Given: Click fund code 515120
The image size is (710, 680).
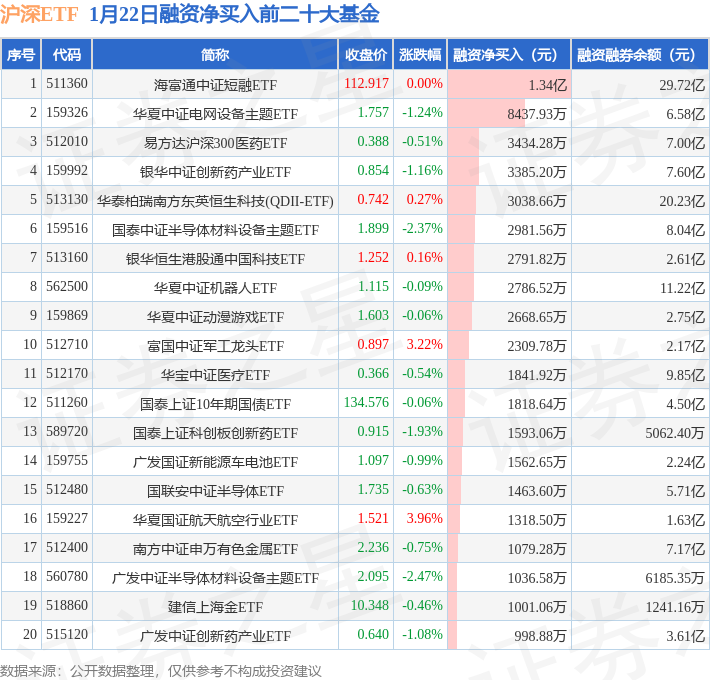Looking at the screenshot, I should click(x=67, y=634).
